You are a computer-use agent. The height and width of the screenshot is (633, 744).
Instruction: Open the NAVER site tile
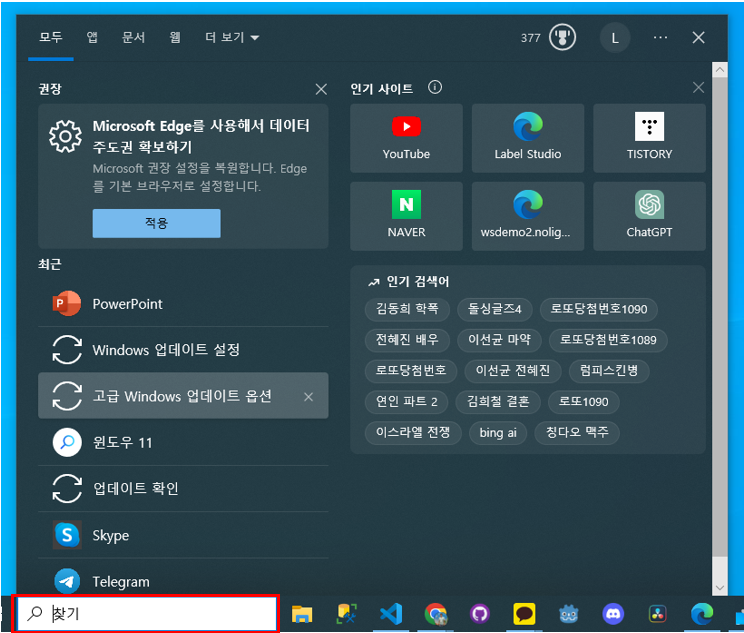(x=406, y=216)
